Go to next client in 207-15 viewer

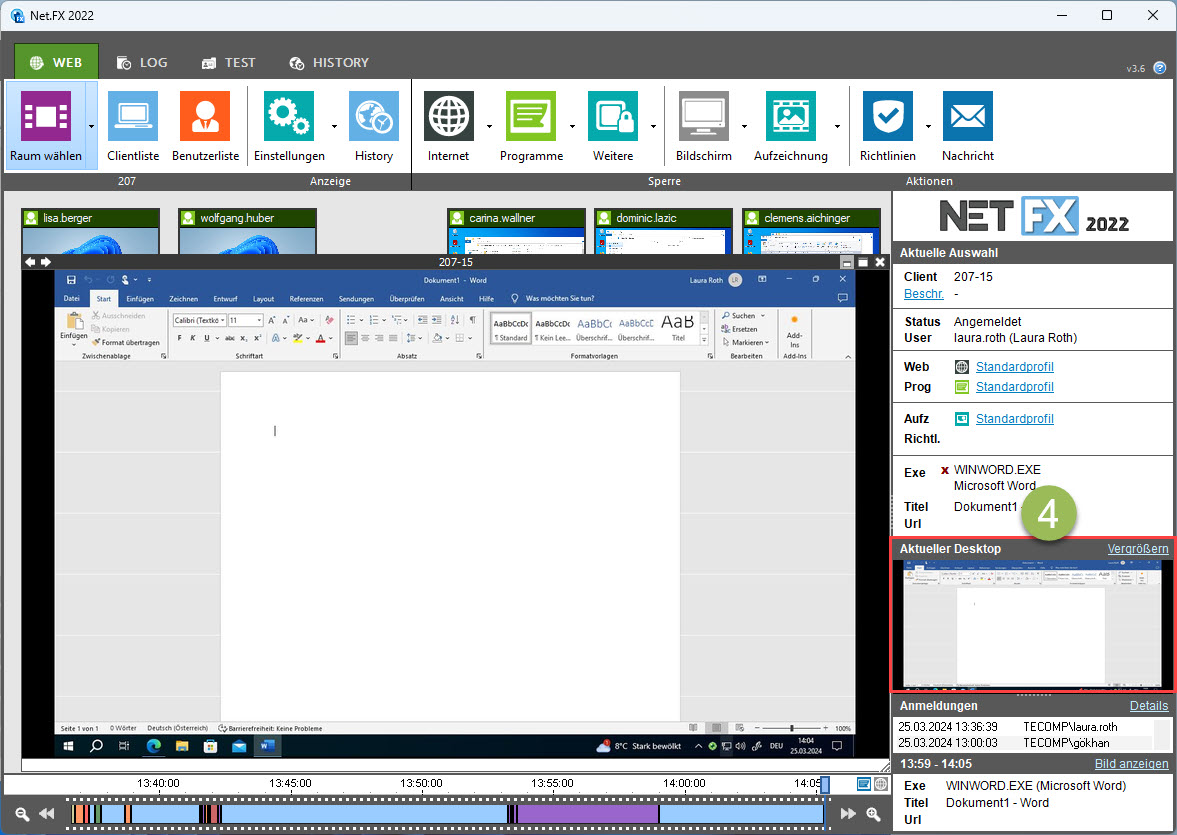46,262
